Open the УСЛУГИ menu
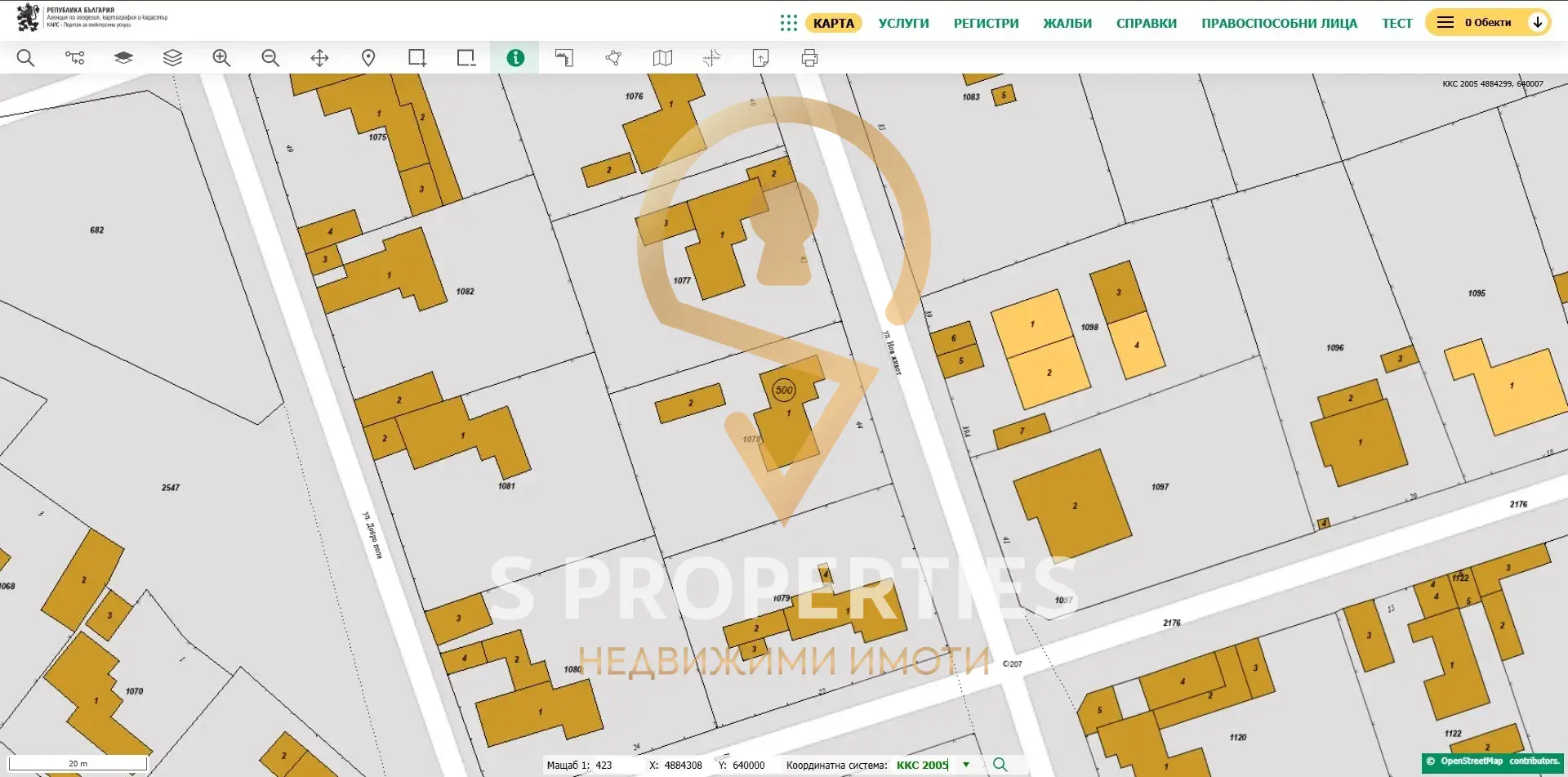Screen dimensions: 1568x777 [903, 23]
